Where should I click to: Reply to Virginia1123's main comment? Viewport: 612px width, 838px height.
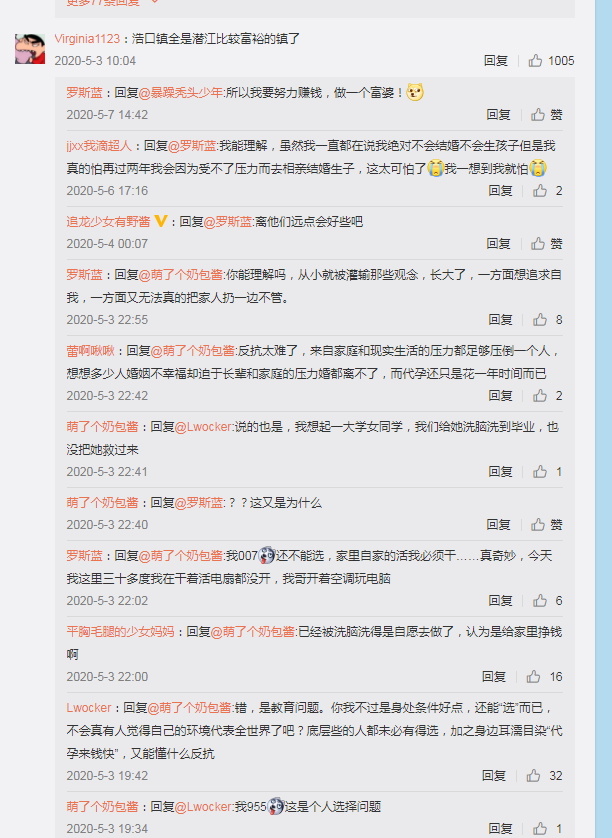pos(495,61)
